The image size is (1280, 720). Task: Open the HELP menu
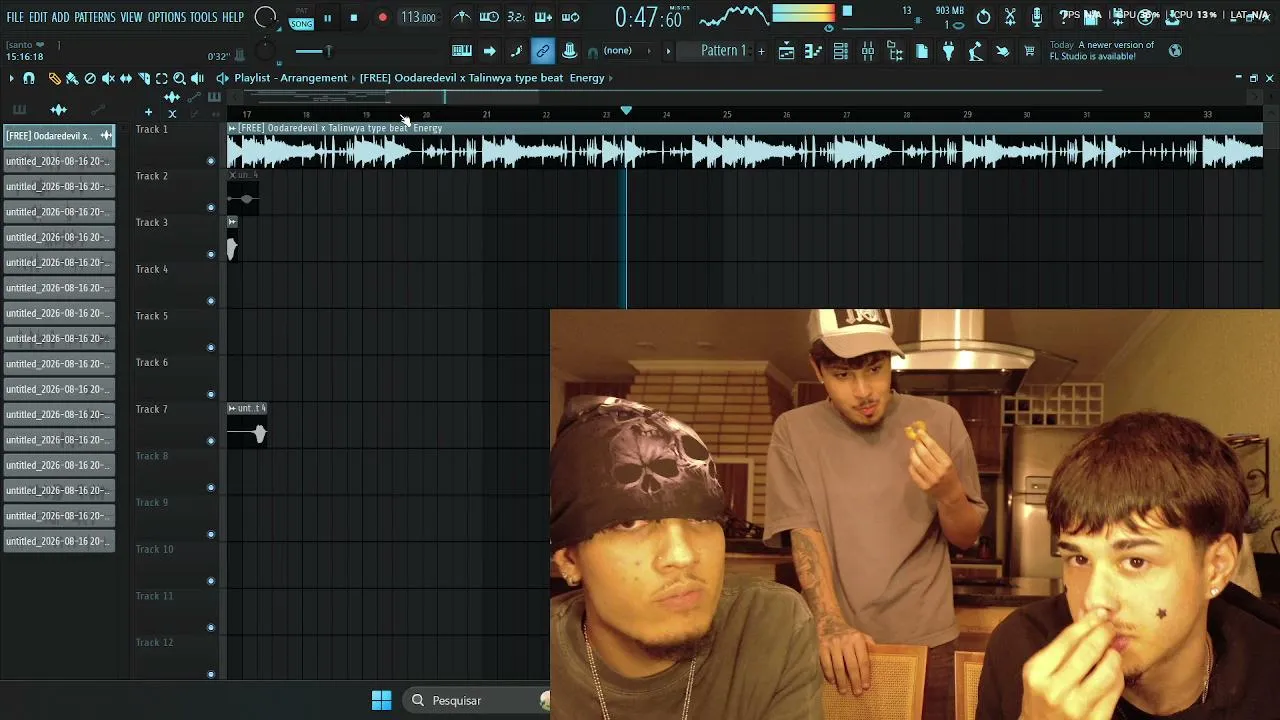pos(233,18)
